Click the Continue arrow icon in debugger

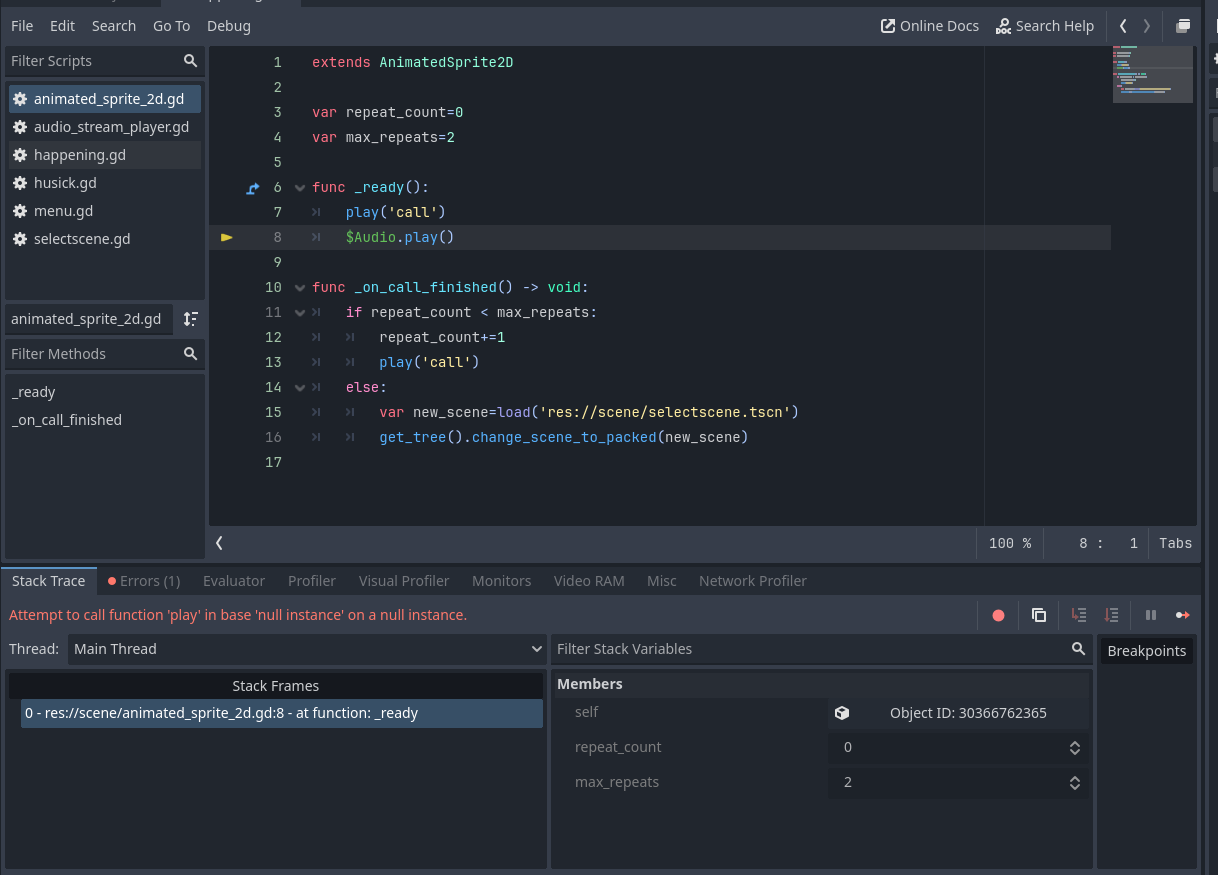(1183, 615)
